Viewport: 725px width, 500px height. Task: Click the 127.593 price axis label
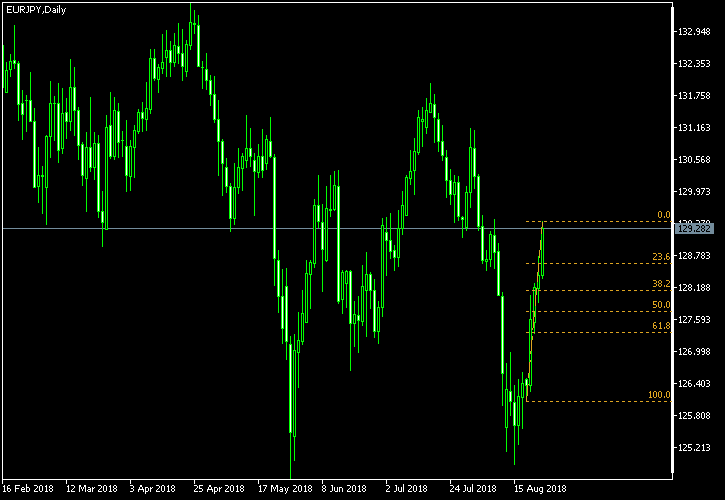coord(694,320)
